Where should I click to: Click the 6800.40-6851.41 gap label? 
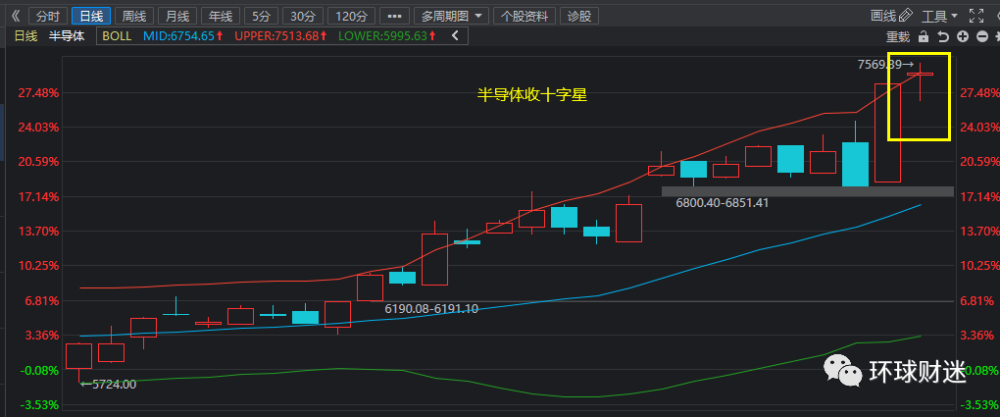pyautogui.click(x=724, y=203)
